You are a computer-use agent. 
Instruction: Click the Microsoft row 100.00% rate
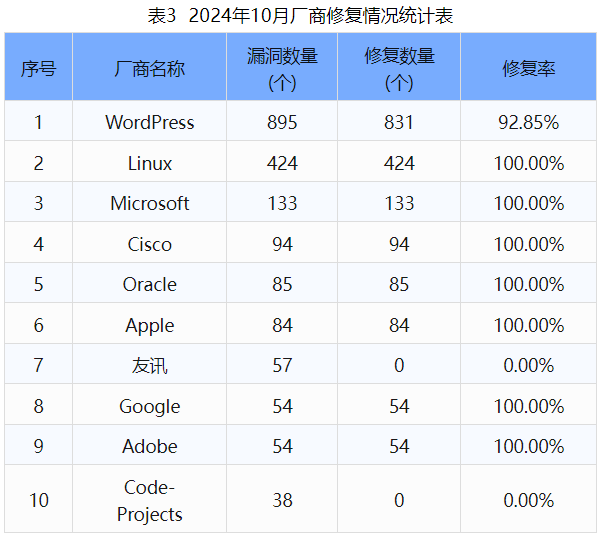tap(528, 203)
